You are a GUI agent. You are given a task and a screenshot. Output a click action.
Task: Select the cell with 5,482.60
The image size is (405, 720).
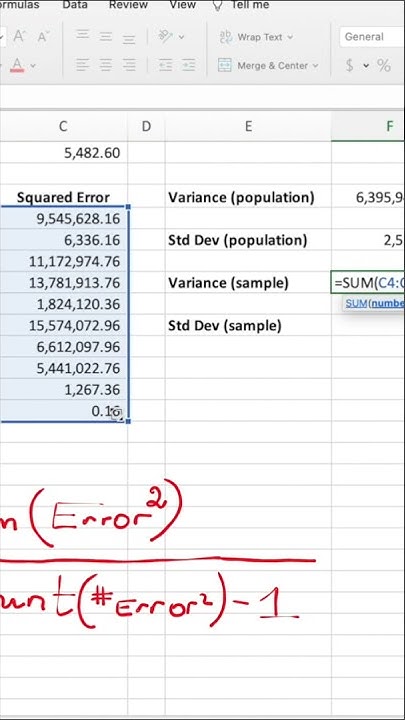click(63, 153)
